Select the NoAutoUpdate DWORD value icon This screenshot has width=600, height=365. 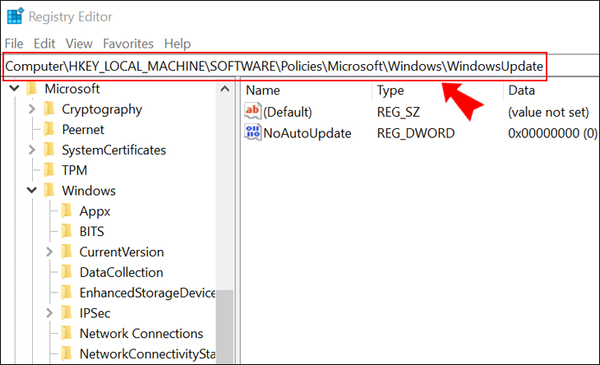[x=253, y=132]
